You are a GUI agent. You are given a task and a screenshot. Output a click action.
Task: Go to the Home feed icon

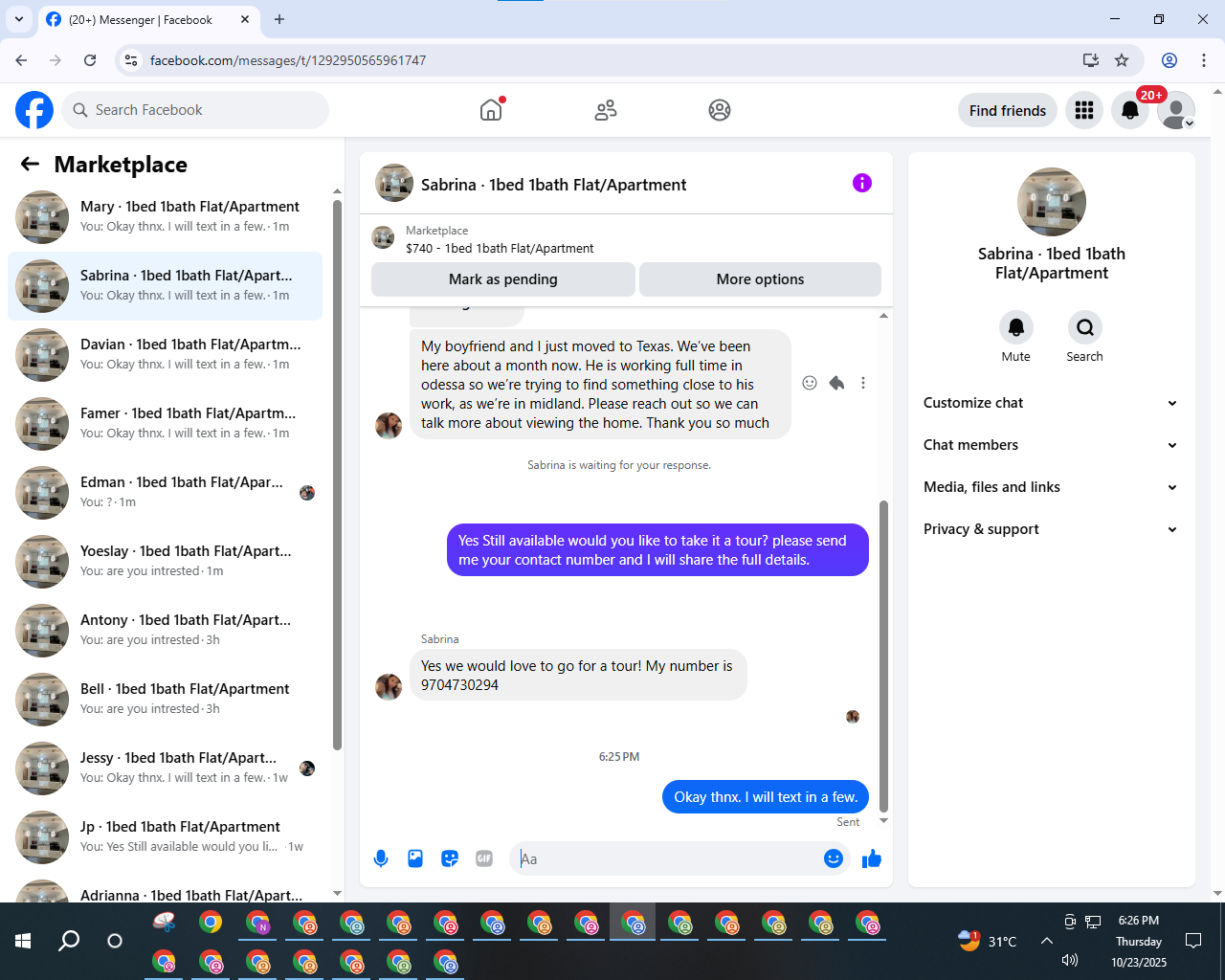[x=491, y=110]
